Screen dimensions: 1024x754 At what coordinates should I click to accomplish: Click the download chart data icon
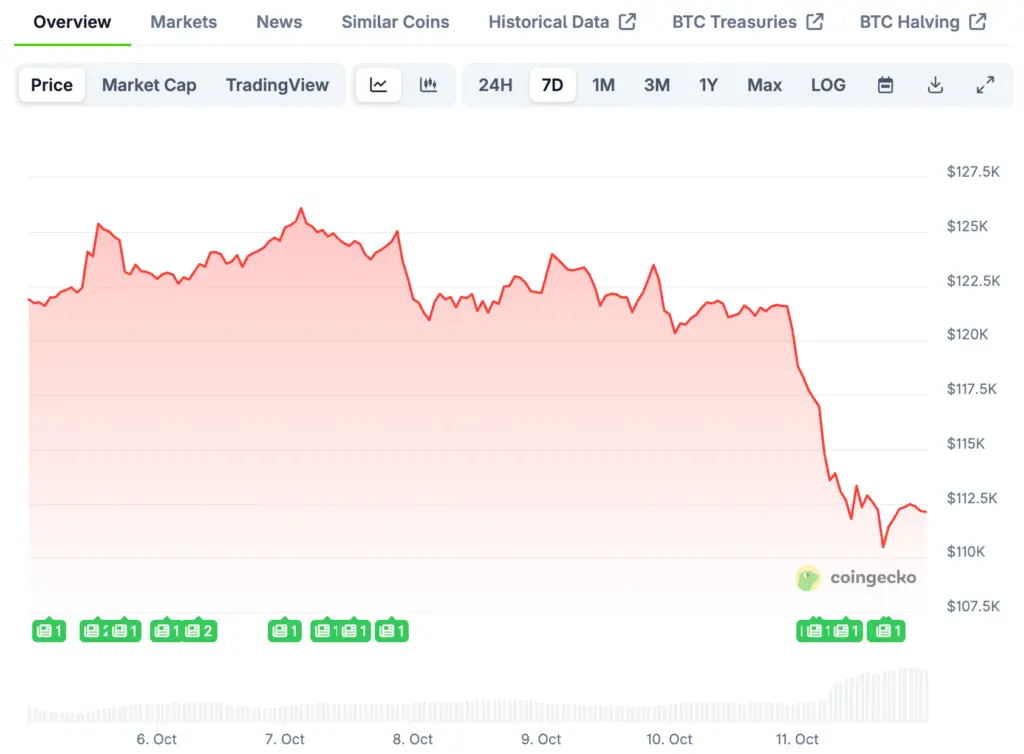tap(935, 85)
